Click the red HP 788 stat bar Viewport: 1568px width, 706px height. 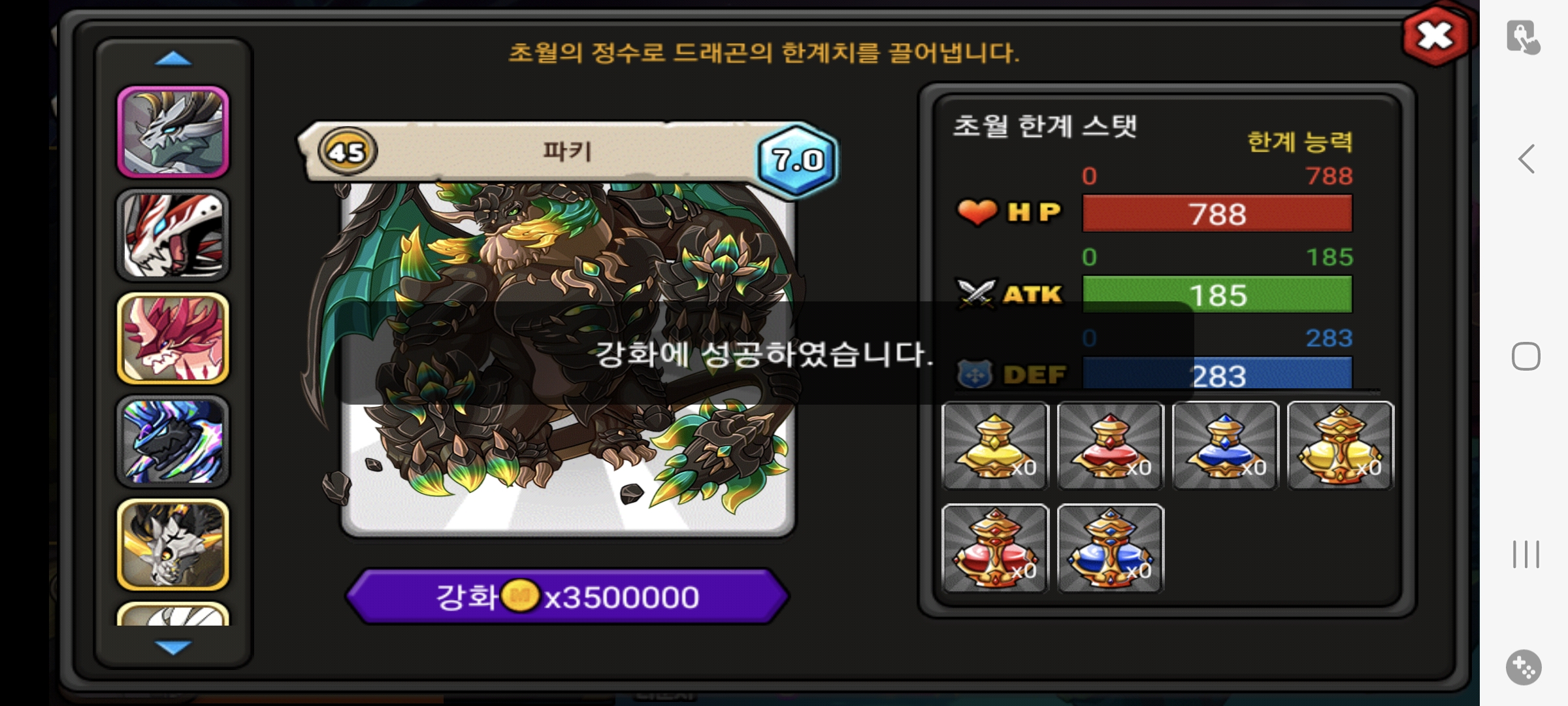pyautogui.click(x=1217, y=213)
